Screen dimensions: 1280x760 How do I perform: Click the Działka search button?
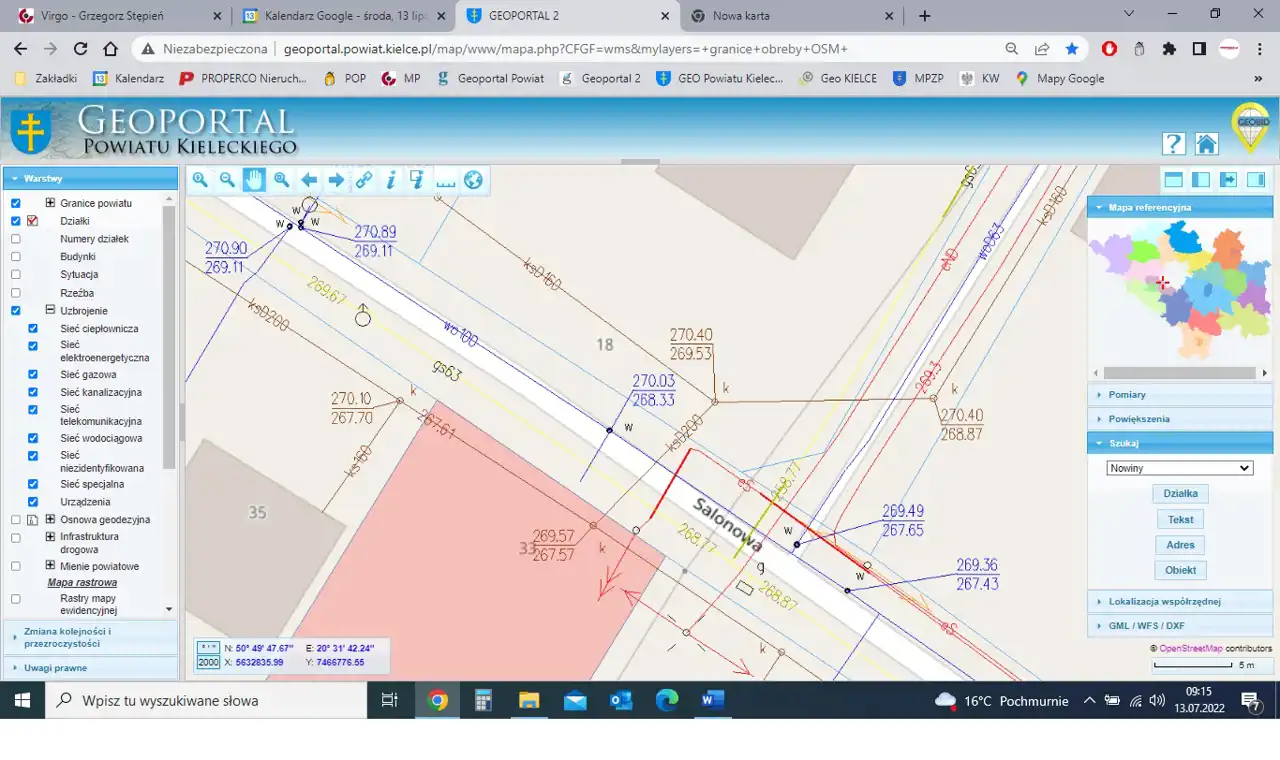pyautogui.click(x=1180, y=494)
